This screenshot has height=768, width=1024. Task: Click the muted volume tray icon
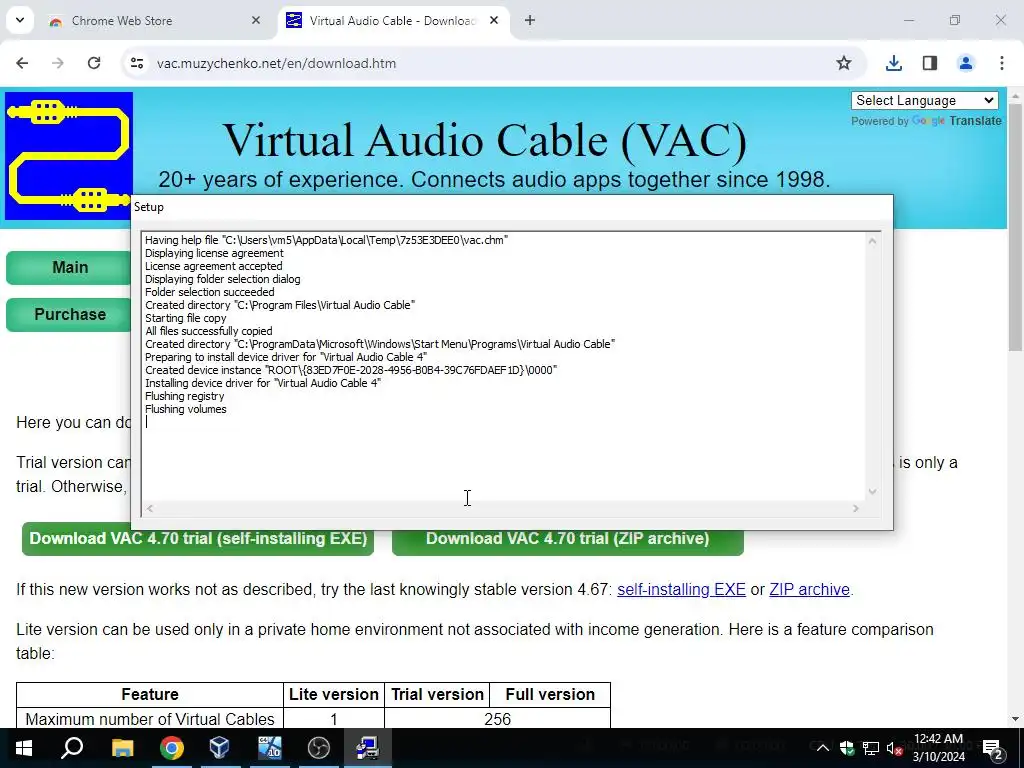coord(895,748)
